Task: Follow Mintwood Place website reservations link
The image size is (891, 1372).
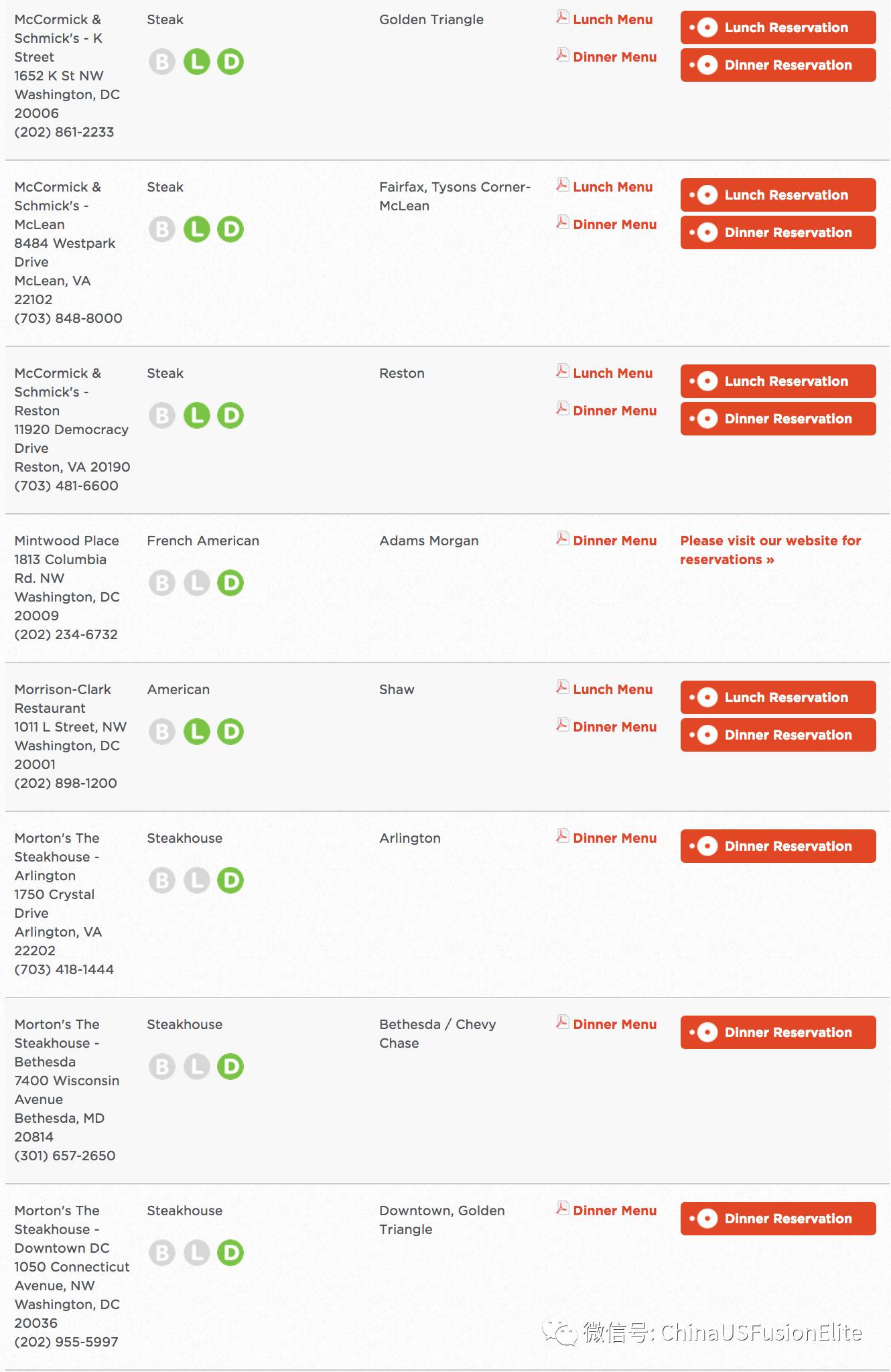Action: 770,550
